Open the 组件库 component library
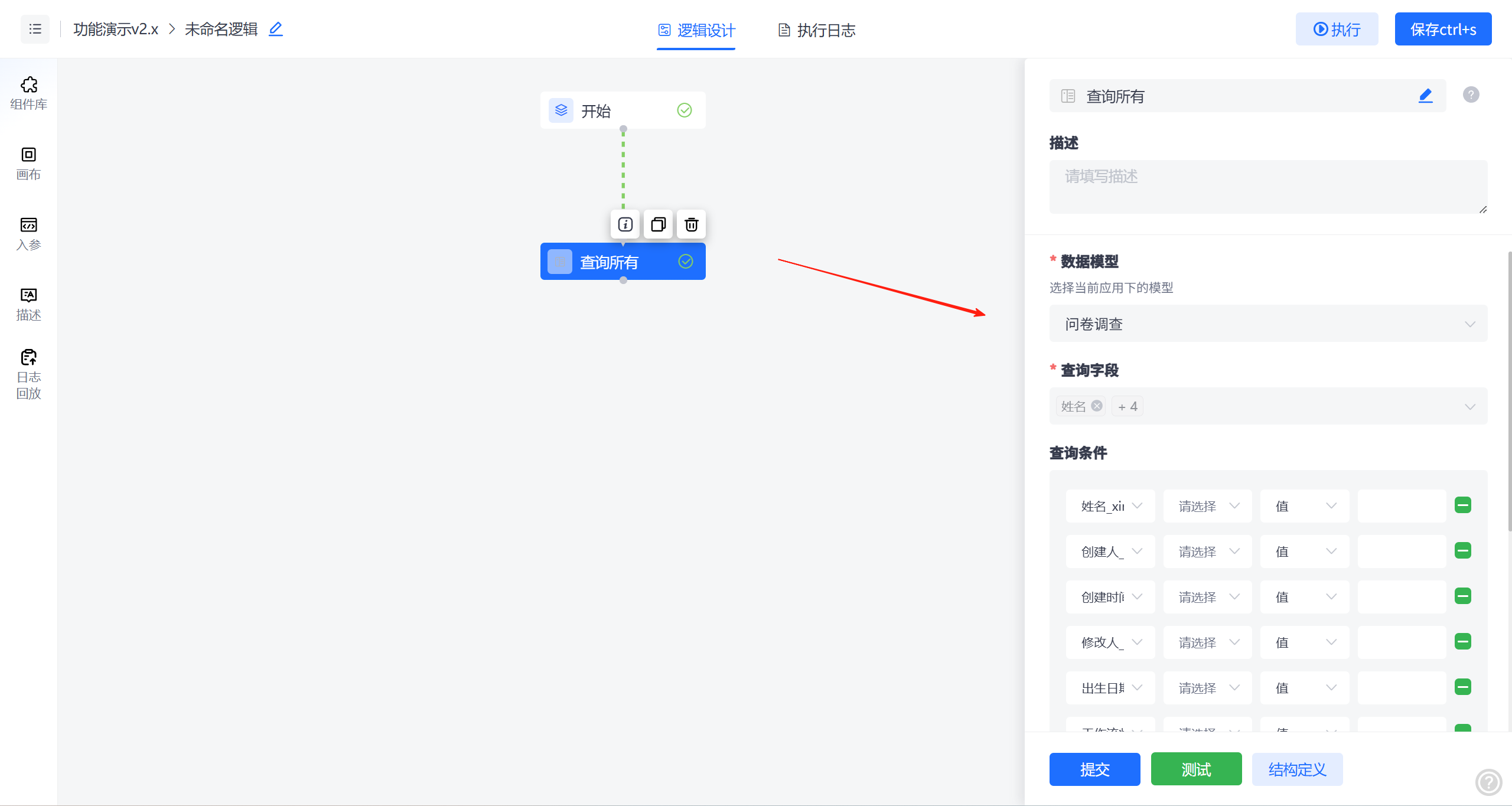The width and height of the screenshot is (1512, 806). pos(28,93)
